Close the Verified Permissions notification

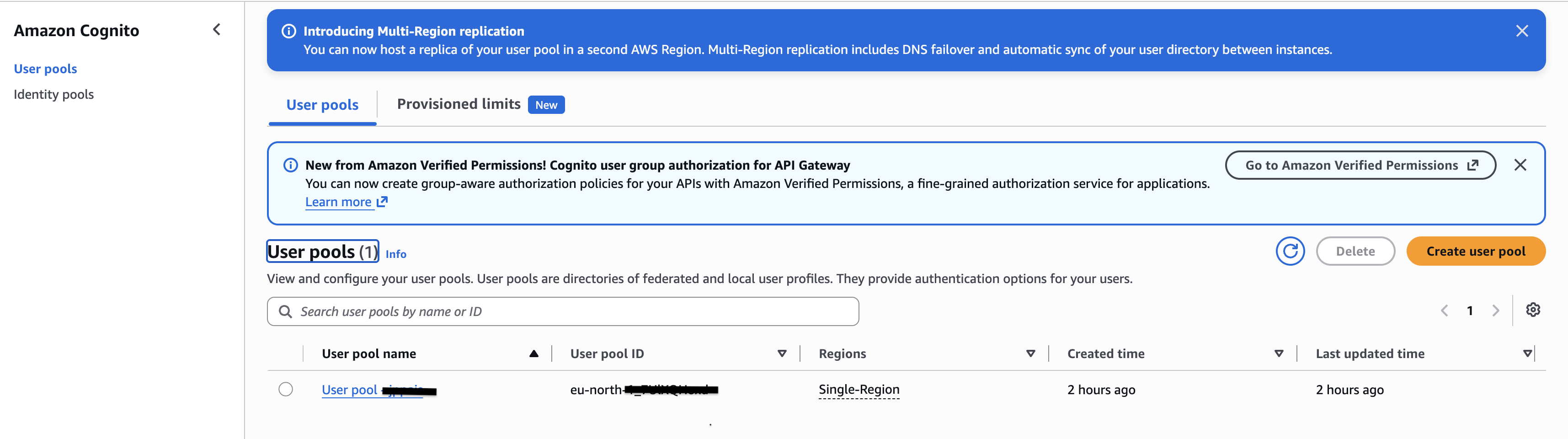click(x=1520, y=165)
